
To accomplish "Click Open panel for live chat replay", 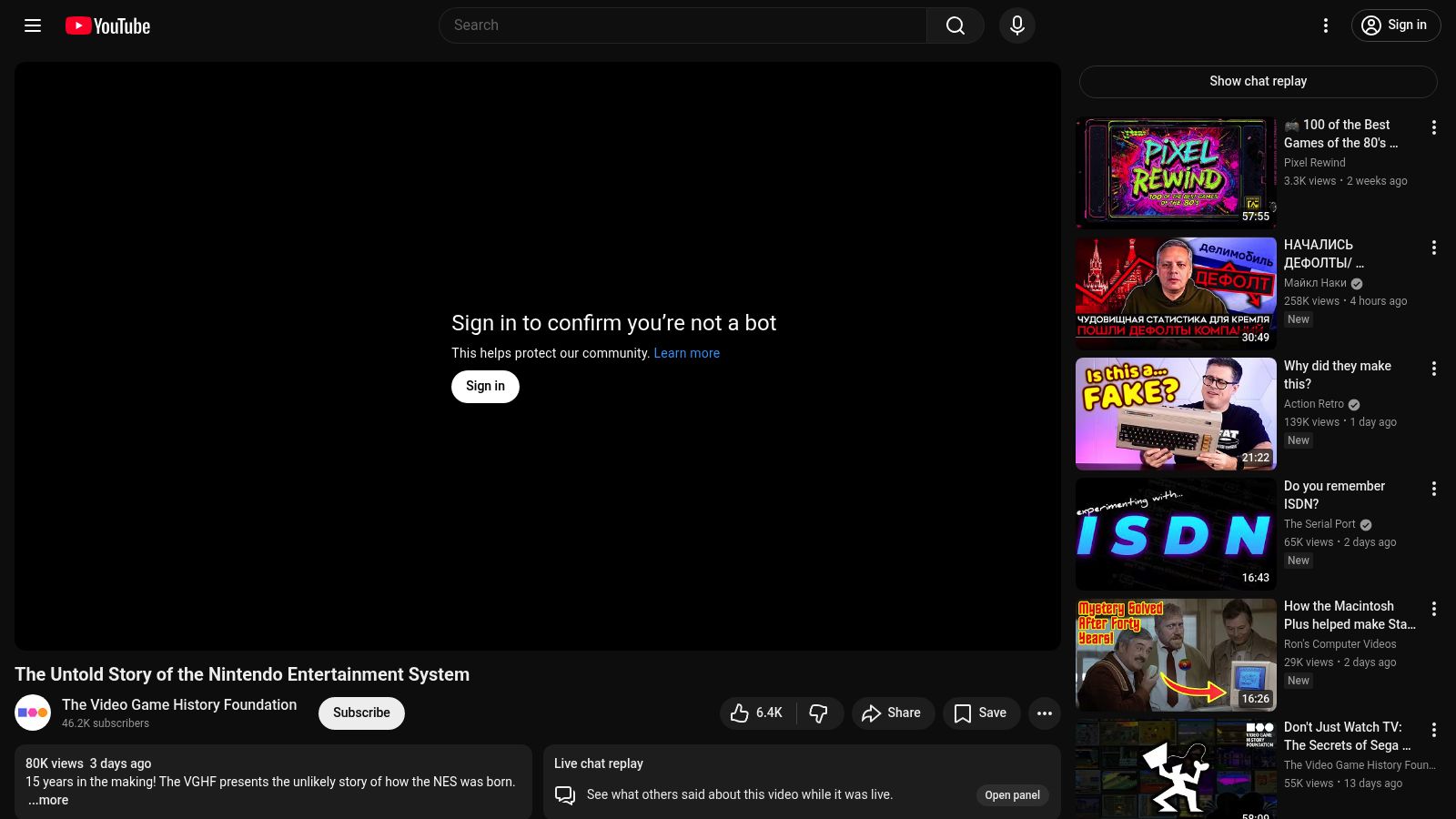I will click(x=1012, y=795).
